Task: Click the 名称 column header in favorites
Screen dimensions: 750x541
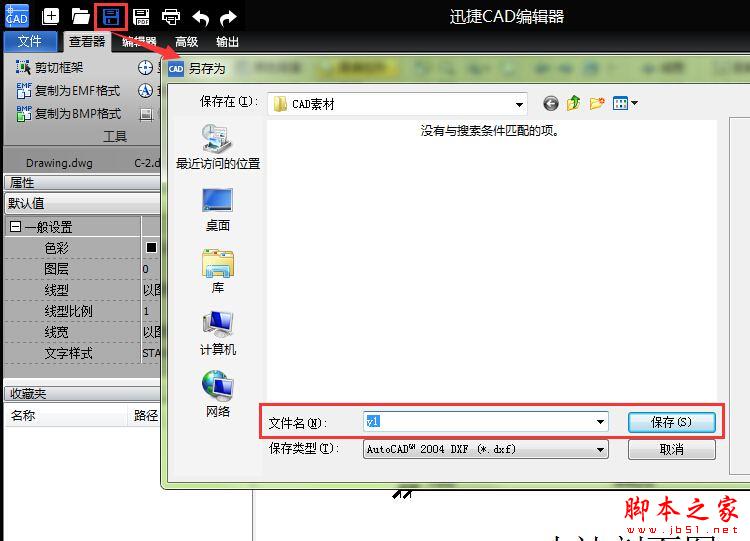Action: click(x=66, y=415)
